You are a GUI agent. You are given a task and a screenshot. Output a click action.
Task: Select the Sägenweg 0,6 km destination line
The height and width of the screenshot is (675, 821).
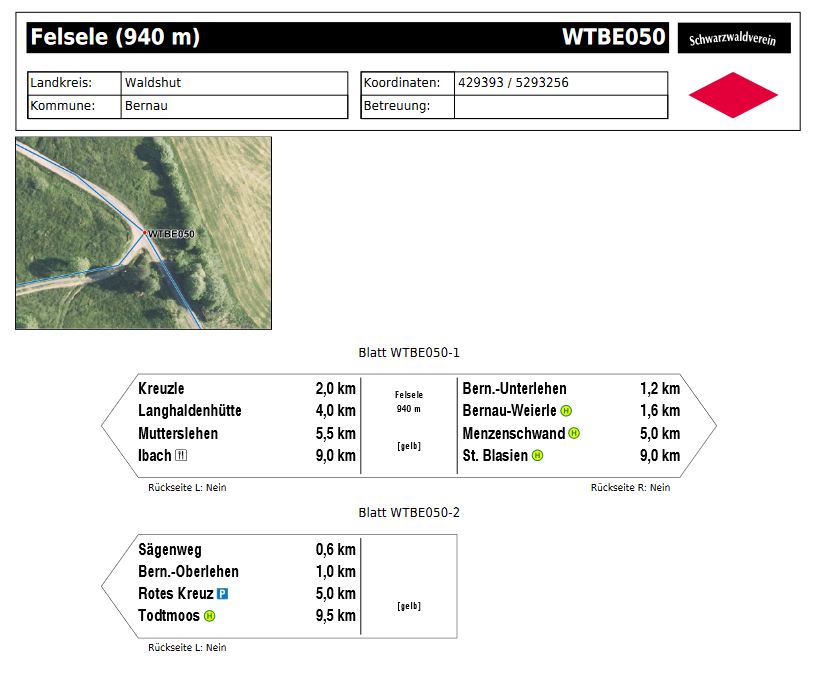coord(246,550)
